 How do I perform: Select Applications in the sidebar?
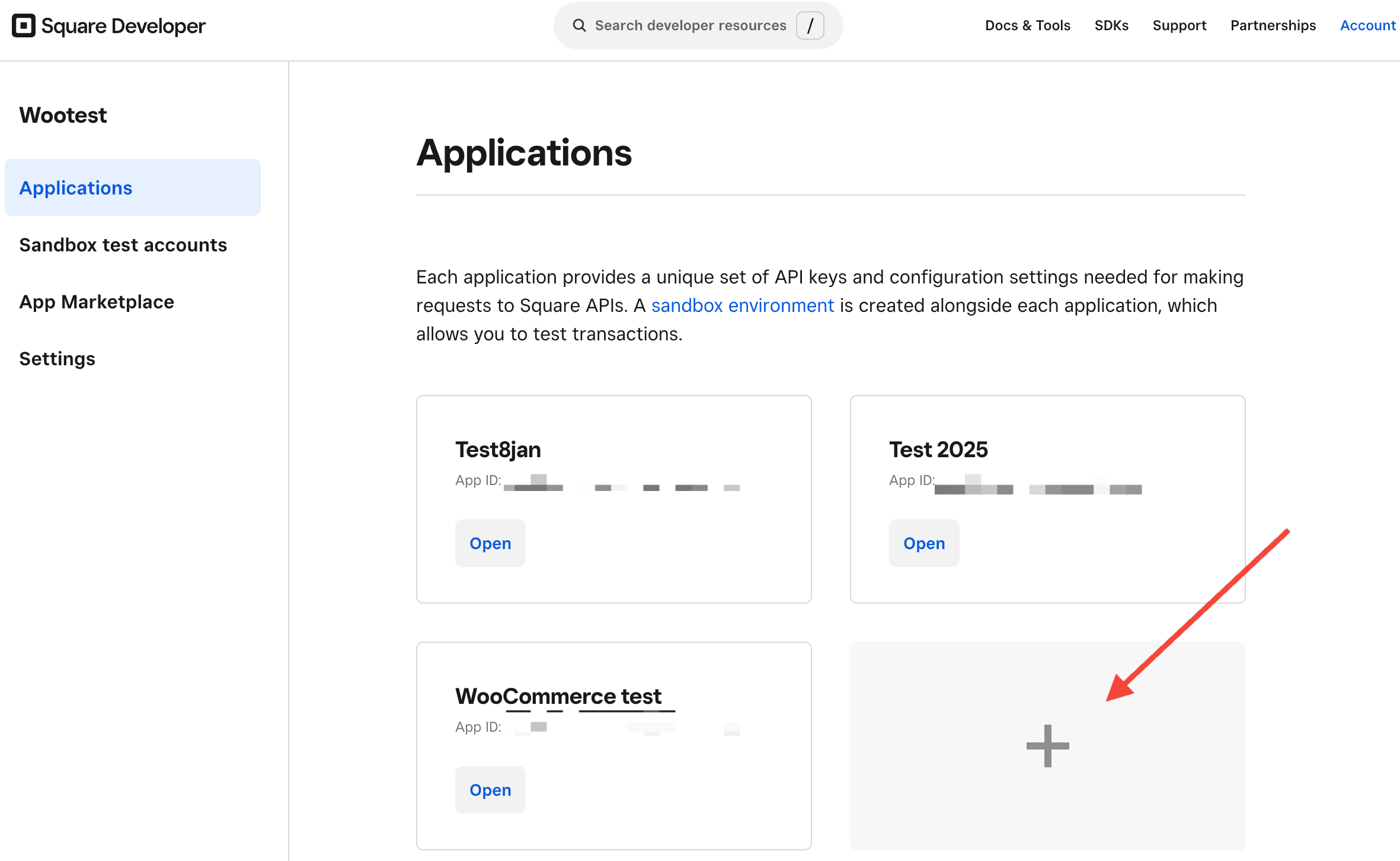(x=76, y=188)
